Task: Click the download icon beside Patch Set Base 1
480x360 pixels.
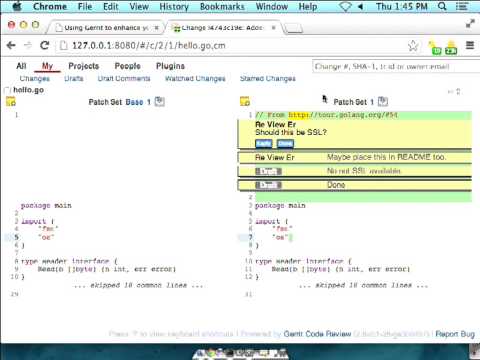Action: tap(160, 101)
